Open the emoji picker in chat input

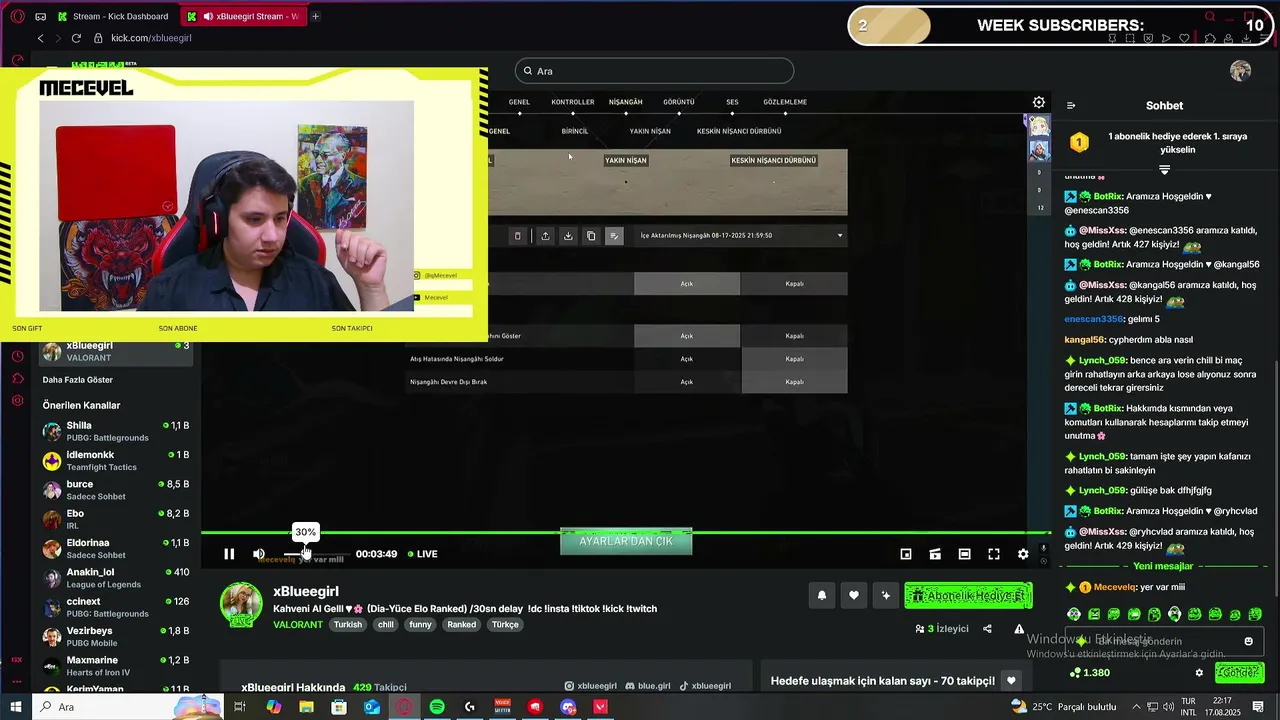coord(1248,641)
